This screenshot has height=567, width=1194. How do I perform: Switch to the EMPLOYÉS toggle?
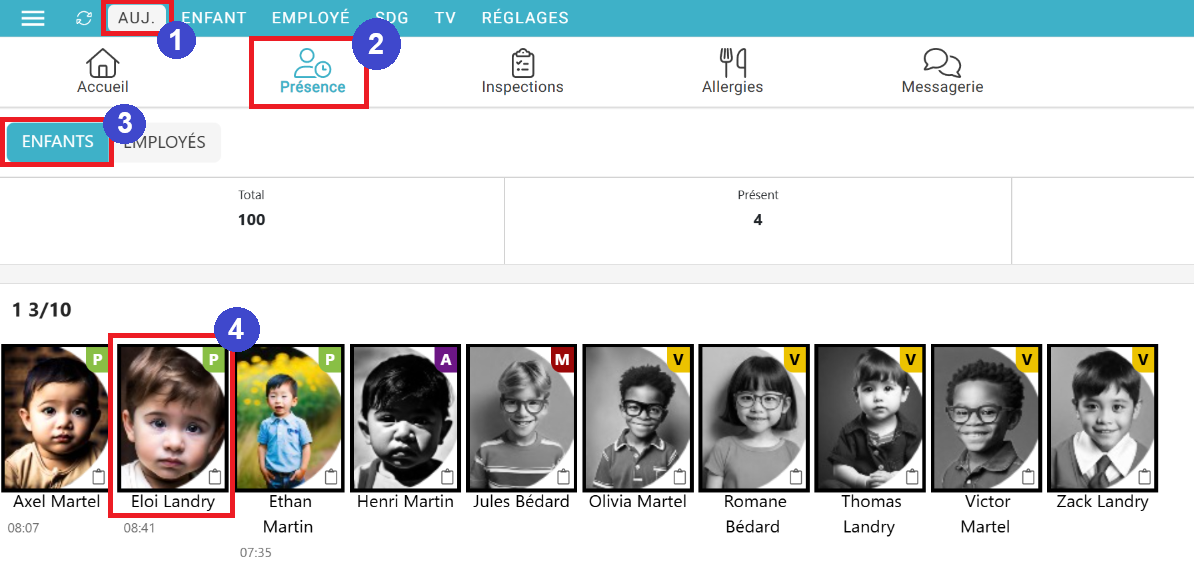click(167, 142)
